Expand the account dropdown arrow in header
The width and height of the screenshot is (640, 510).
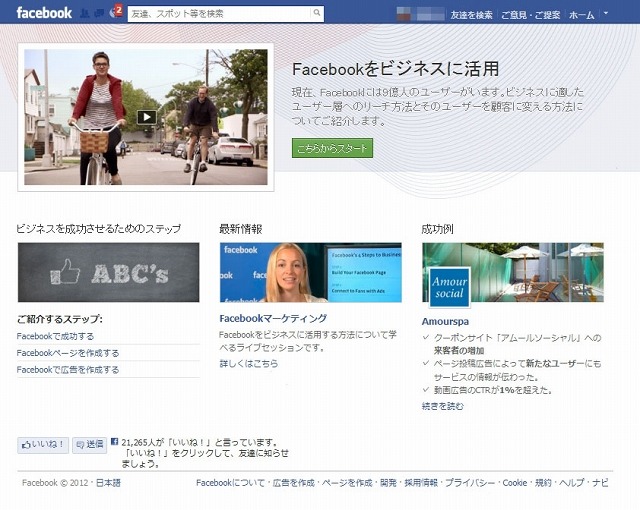(606, 13)
